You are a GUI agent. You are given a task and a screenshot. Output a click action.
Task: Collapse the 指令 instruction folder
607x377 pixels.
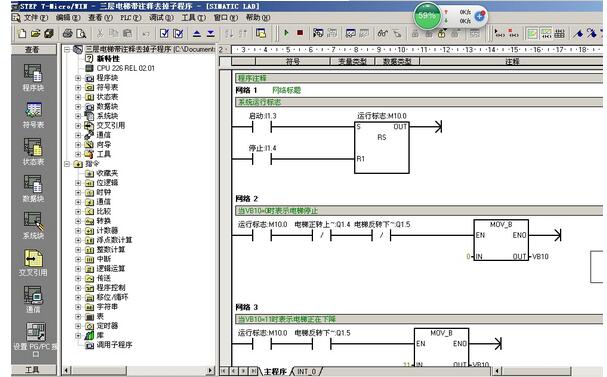(67, 164)
